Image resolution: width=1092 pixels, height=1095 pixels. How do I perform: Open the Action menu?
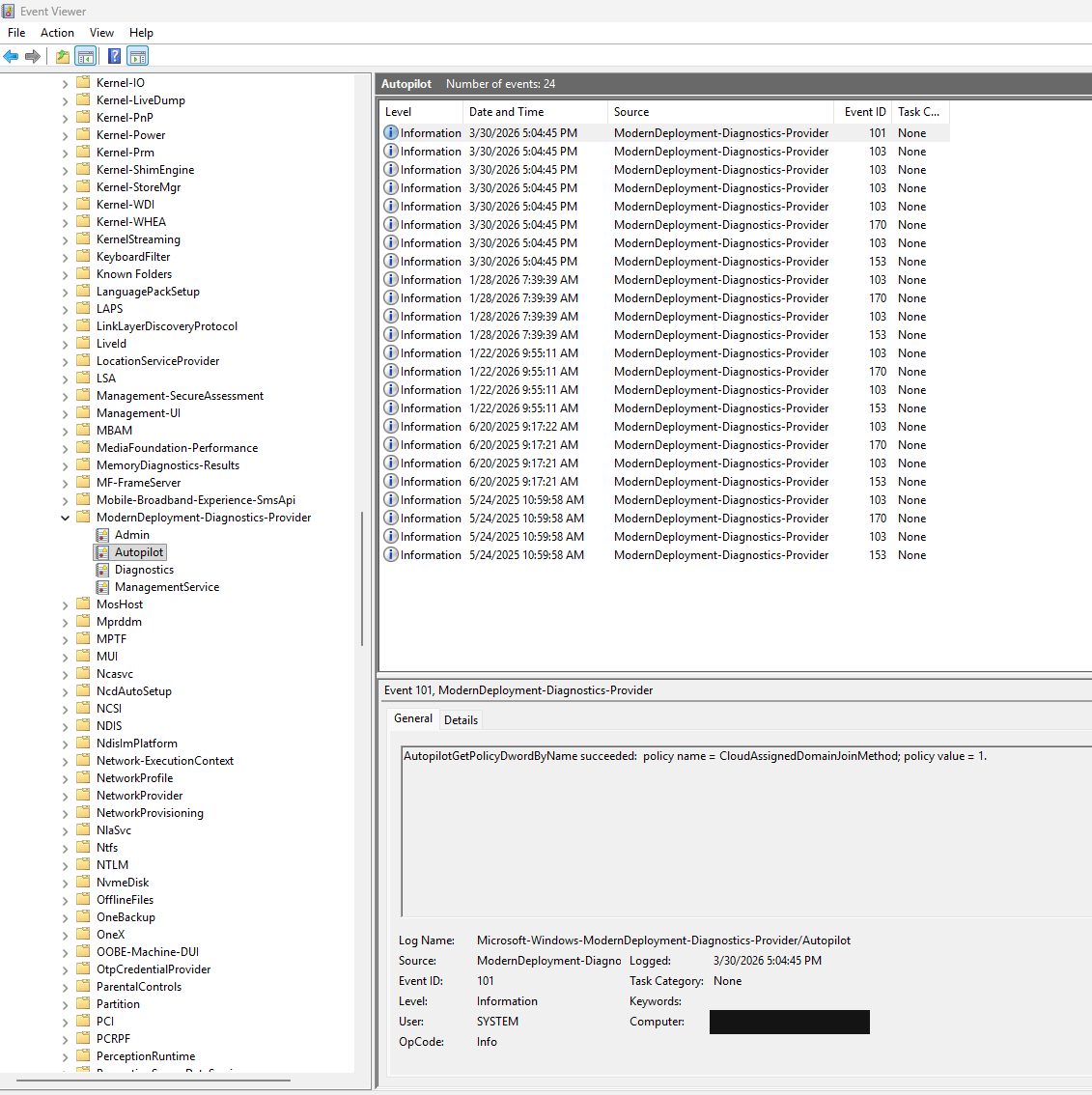point(57,33)
